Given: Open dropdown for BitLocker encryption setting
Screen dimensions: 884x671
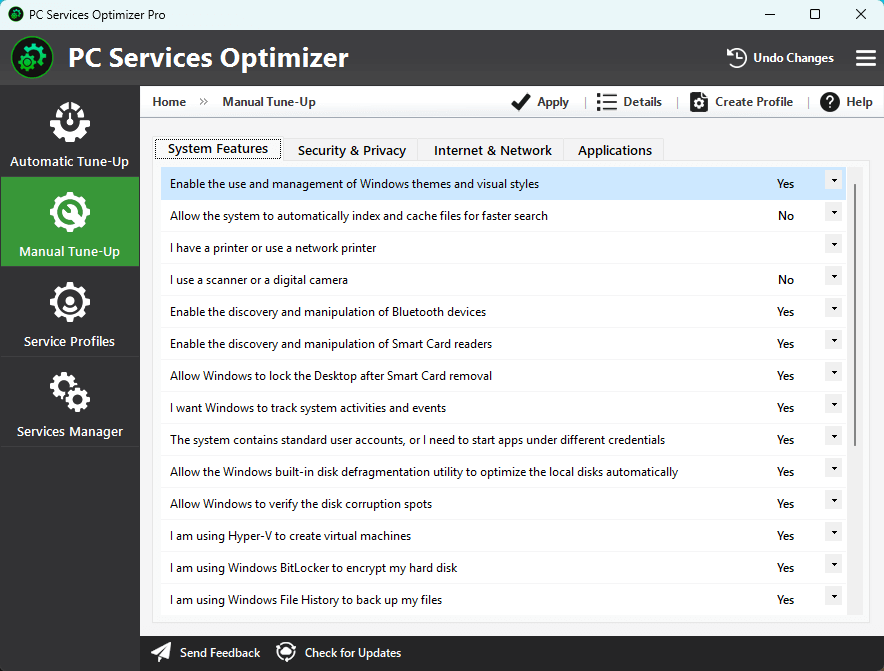Looking at the screenshot, I should tap(834, 564).
